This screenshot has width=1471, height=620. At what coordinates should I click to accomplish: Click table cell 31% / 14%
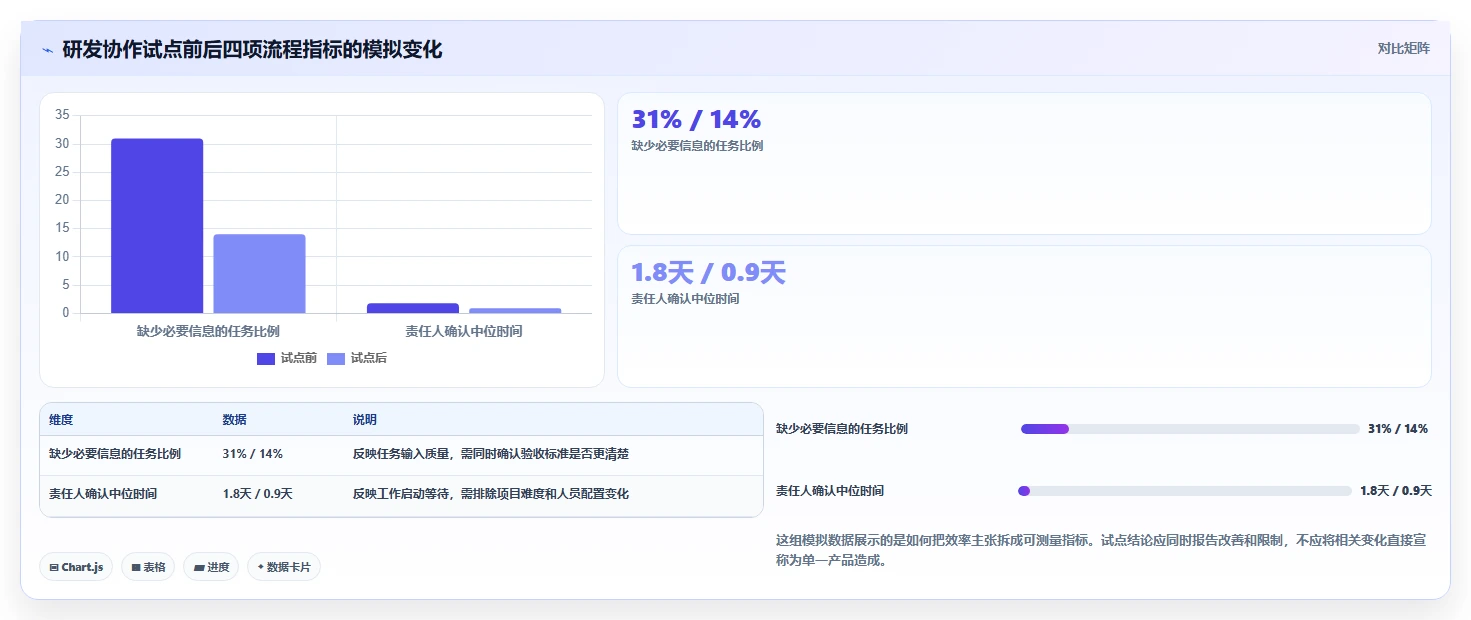tap(252, 454)
